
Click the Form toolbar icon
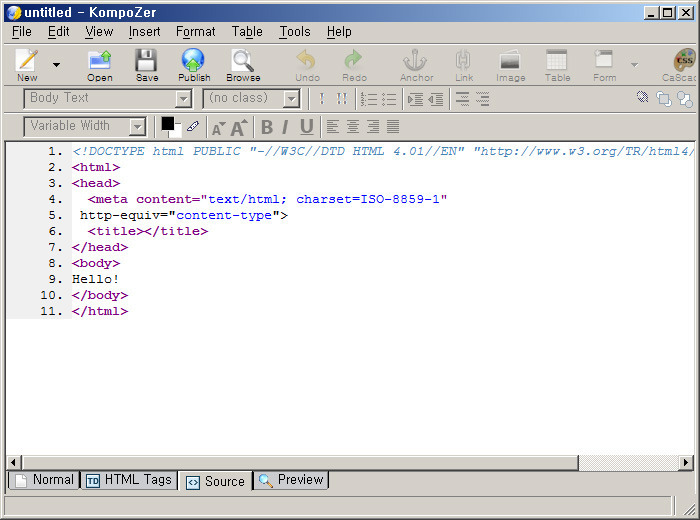point(604,59)
